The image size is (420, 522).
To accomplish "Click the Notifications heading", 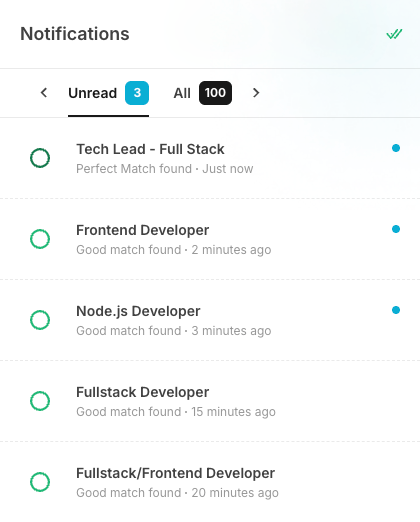I will (75, 34).
